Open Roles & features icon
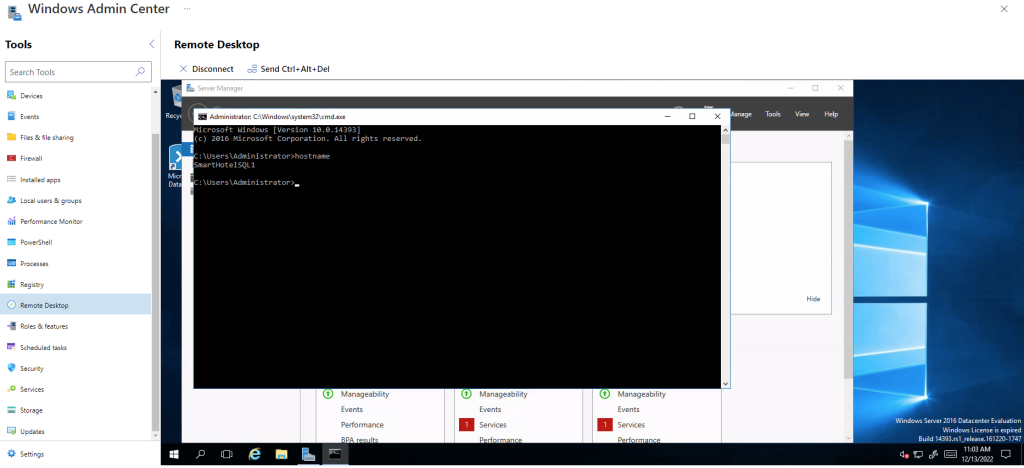The height and width of the screenshot is (468, 1024). pyautogui.click(x=11, y=326)
